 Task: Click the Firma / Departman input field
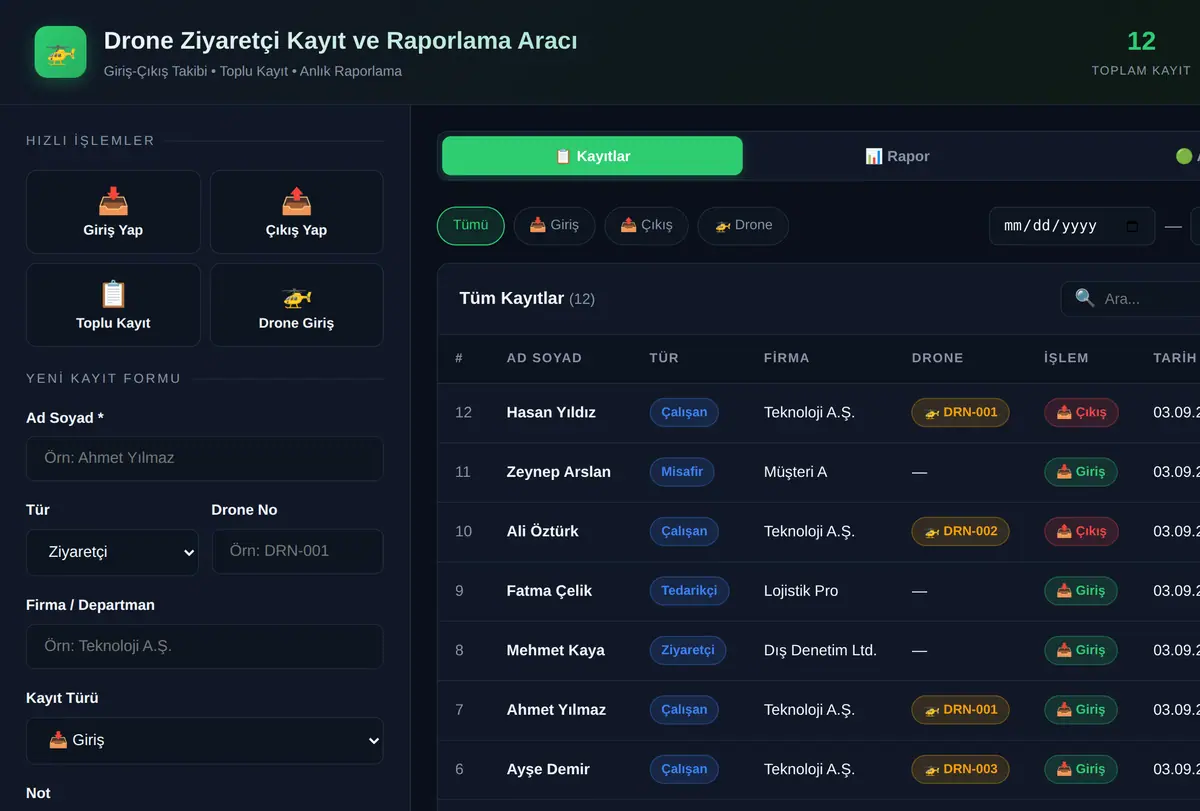tap(205, 646)
